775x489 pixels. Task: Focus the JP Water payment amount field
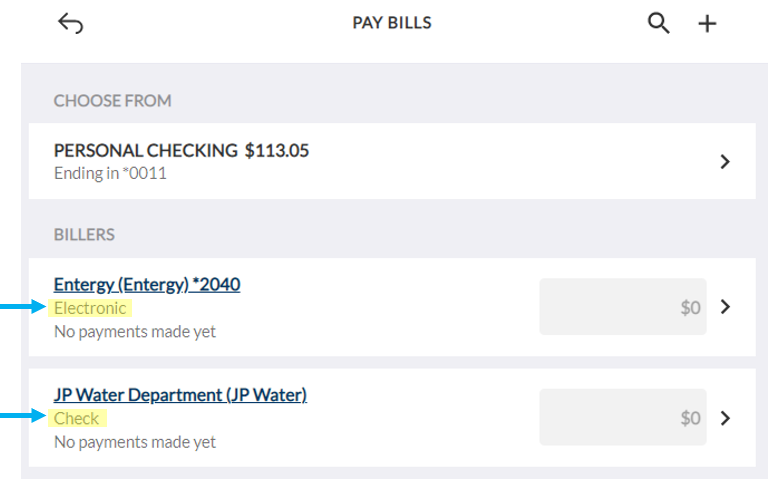pyautogui.click(x=622, y=417)
